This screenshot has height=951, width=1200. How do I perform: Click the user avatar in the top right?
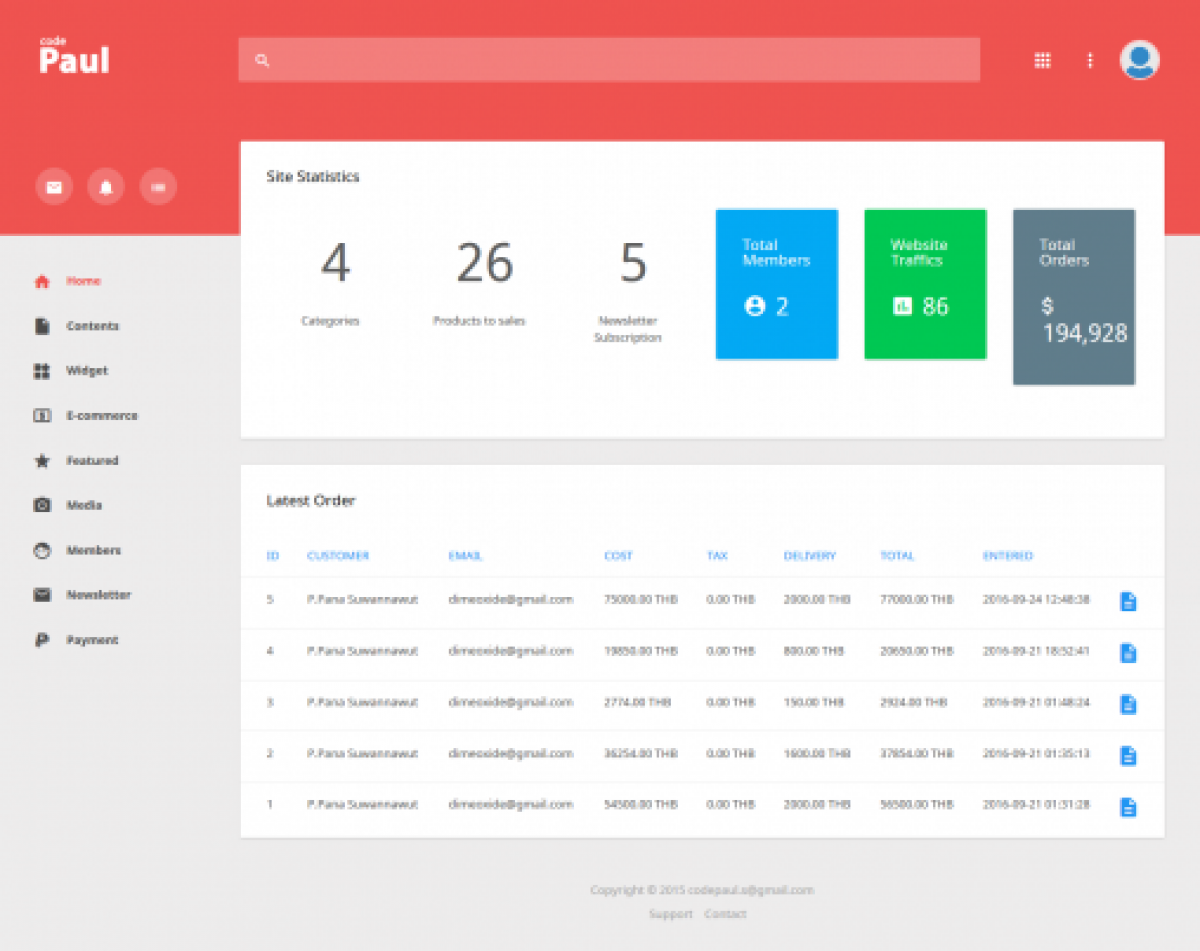[x=1139, y=60]
